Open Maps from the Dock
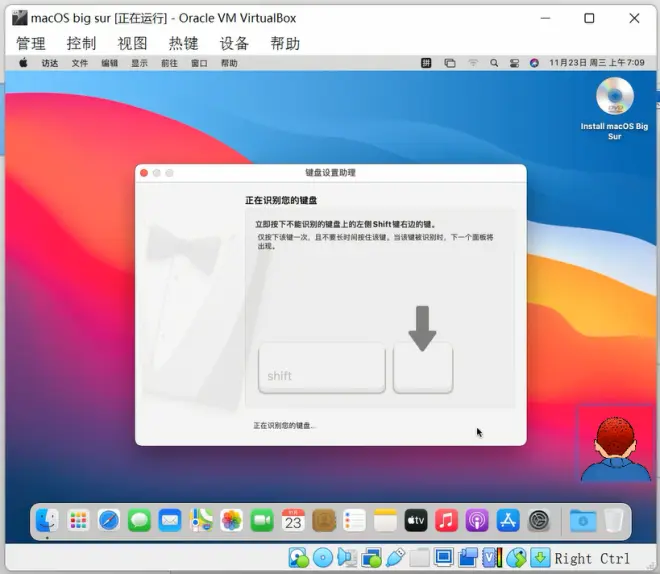Screen dimensions: 660x574 tap(201, 521)
